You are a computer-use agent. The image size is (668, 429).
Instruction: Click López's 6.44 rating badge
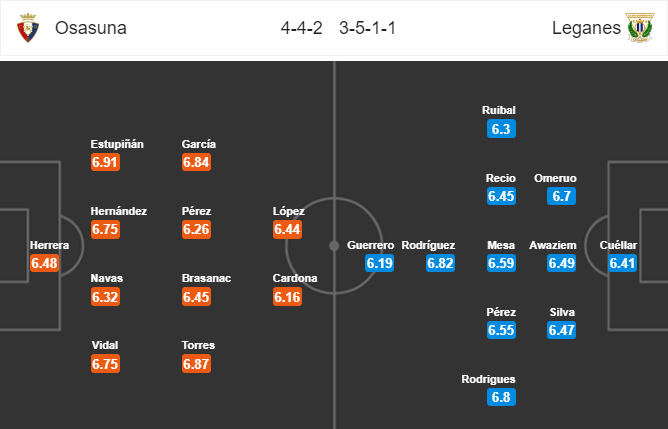[x=288, y=230]
